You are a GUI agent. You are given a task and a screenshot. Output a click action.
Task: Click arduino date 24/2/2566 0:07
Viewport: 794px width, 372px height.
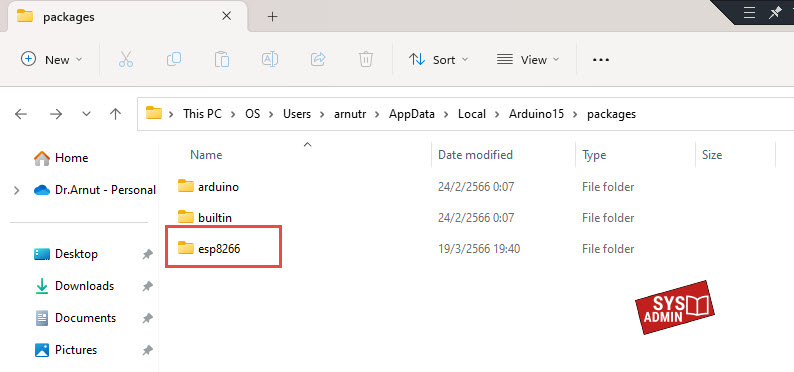point(476,187)
